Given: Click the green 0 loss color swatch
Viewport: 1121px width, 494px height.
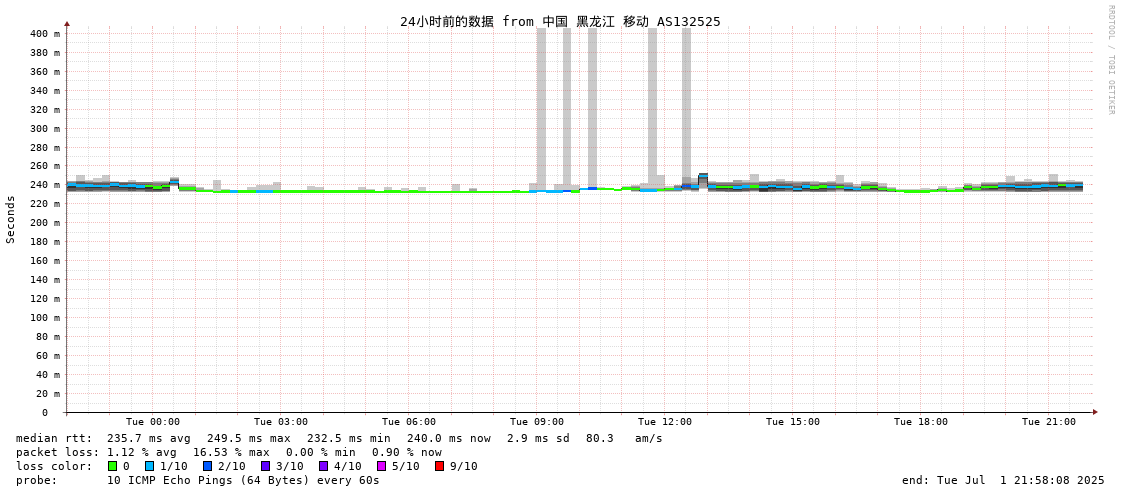Looking at the screenshot, I should (112, 466).
